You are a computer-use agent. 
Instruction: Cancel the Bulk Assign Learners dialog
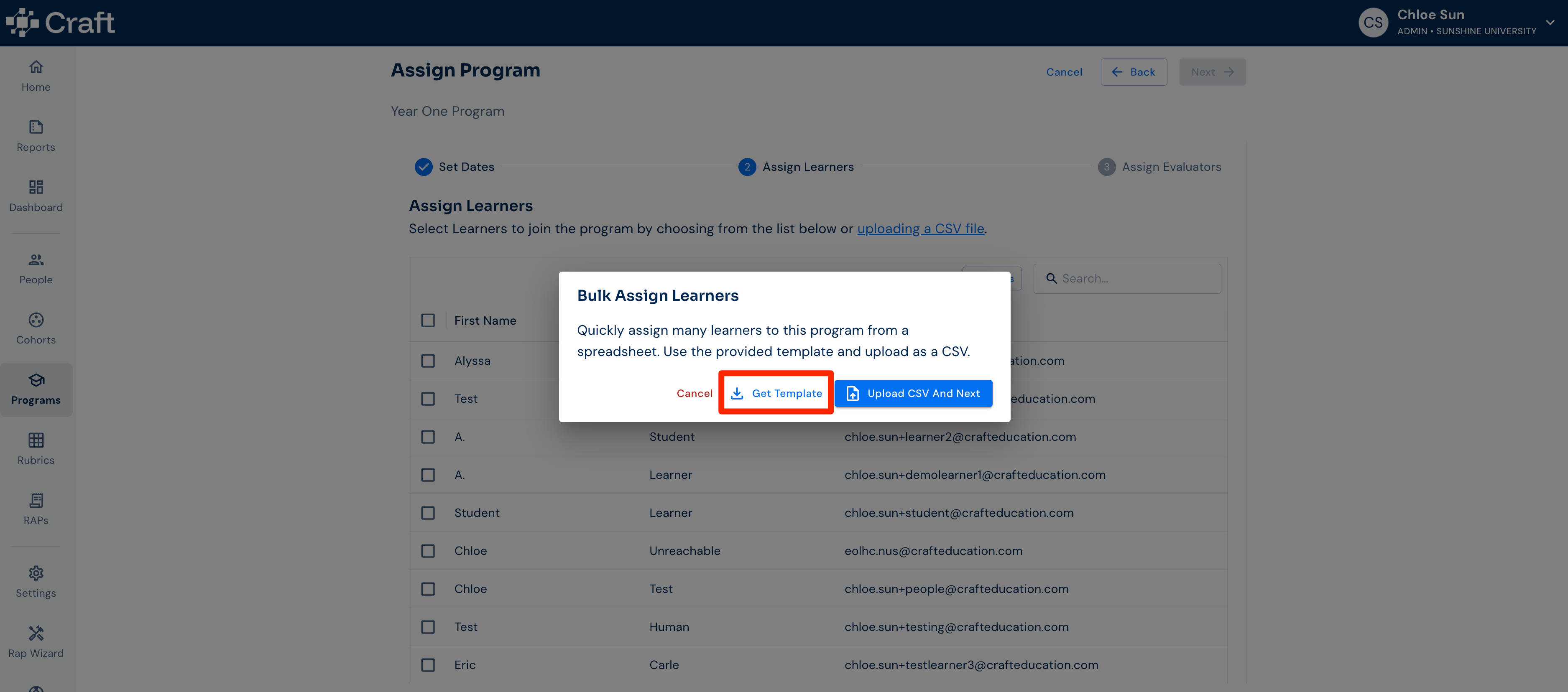[x=694, y=394]
